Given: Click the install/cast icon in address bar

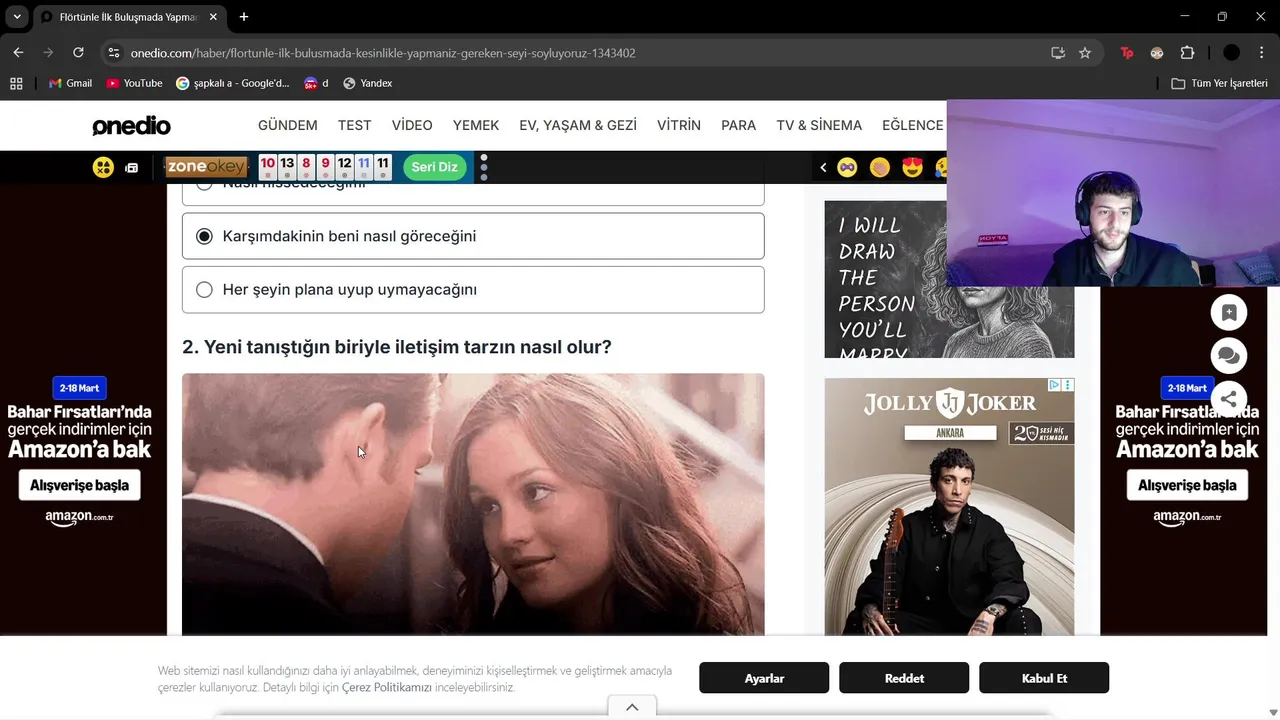Looking at the screenshot, I should click(x=1058, y=53).
